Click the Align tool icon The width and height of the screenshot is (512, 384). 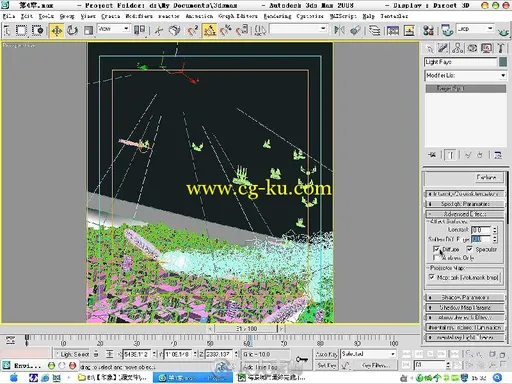pos(355,31)
